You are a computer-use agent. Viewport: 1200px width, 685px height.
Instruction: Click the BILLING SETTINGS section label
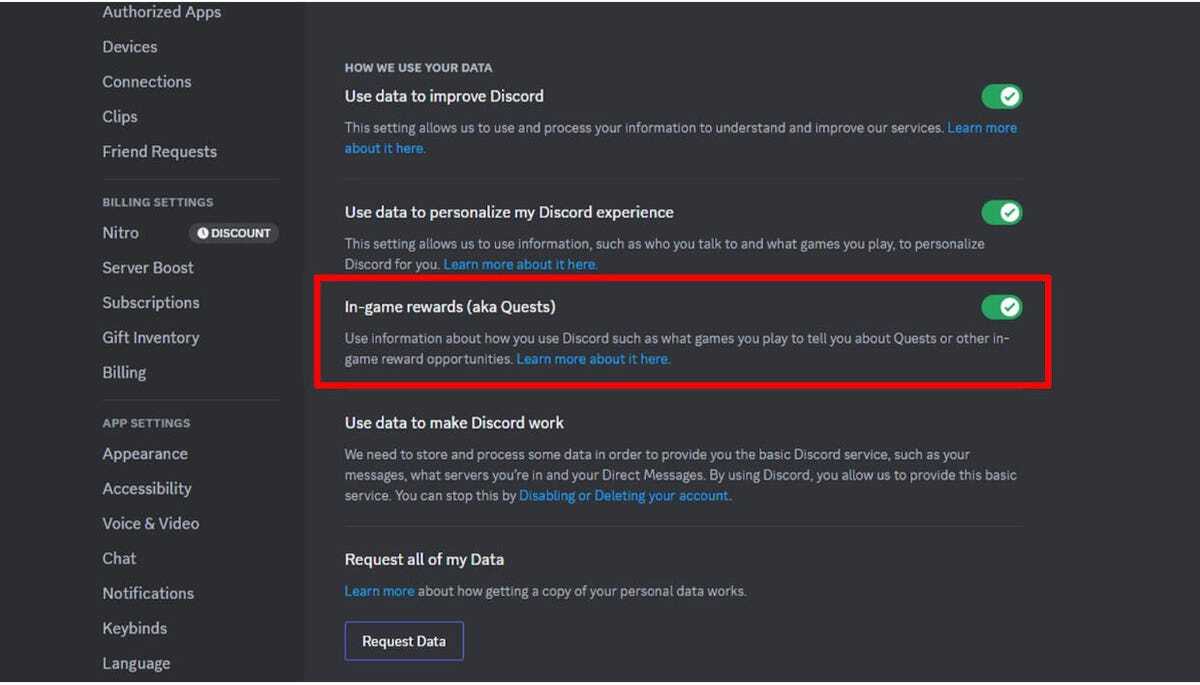click(157, 202)
